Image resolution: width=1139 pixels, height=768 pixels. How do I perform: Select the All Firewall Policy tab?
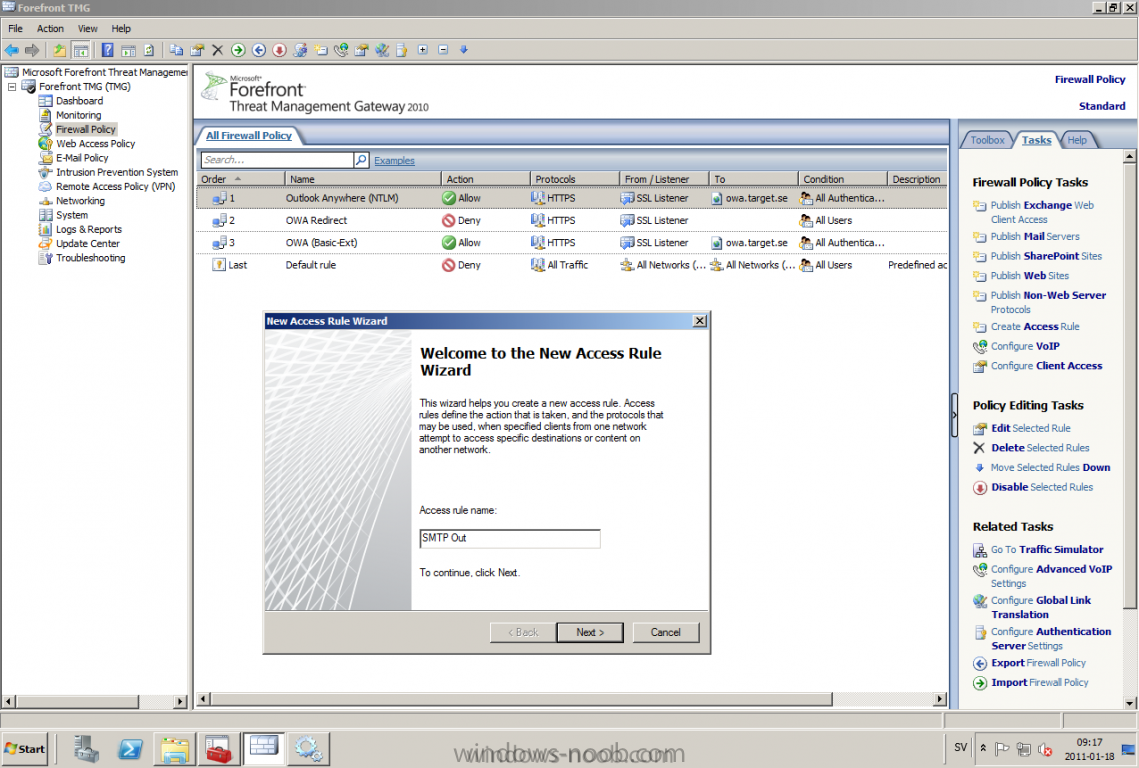point(248,136)
